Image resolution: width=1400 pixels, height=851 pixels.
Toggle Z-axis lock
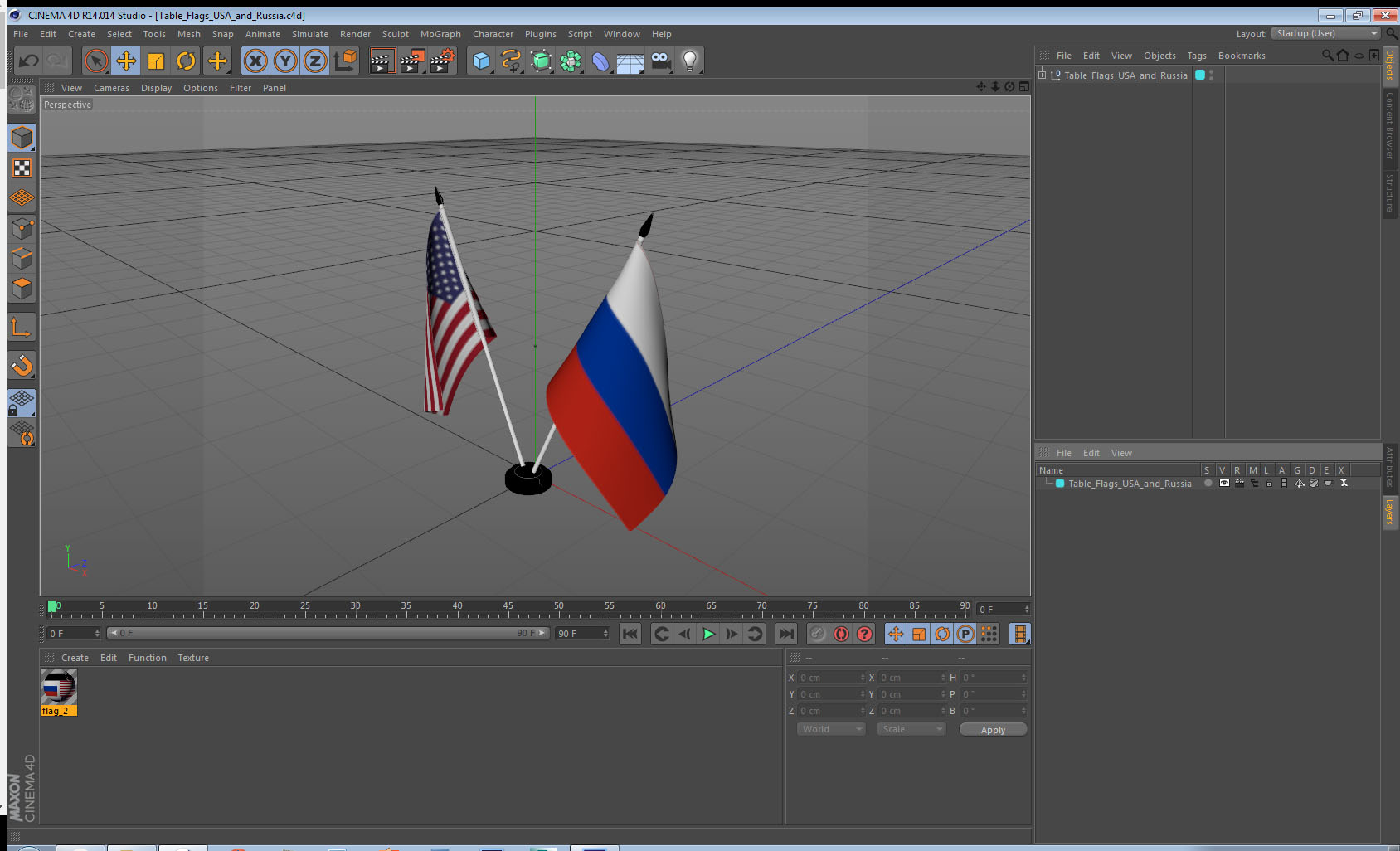(x=315, y=61)
